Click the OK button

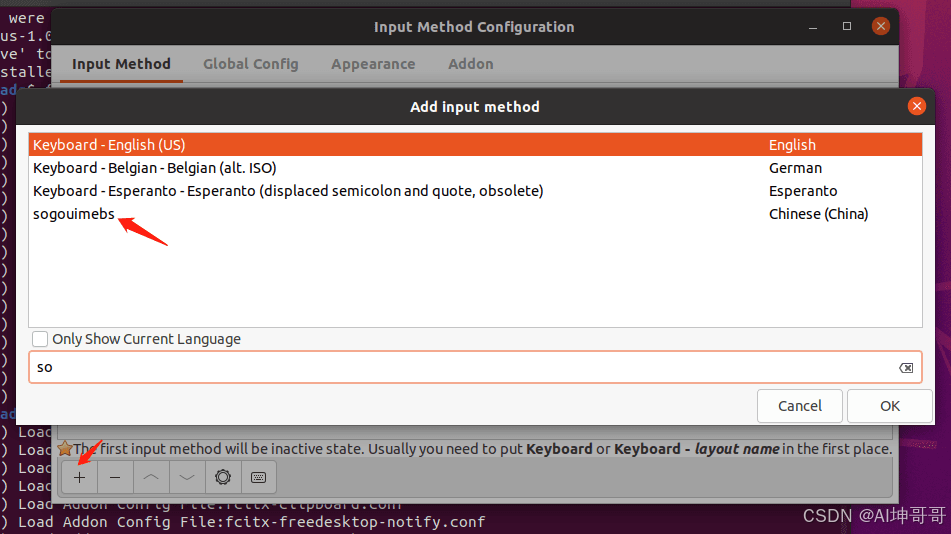(890, 406)
